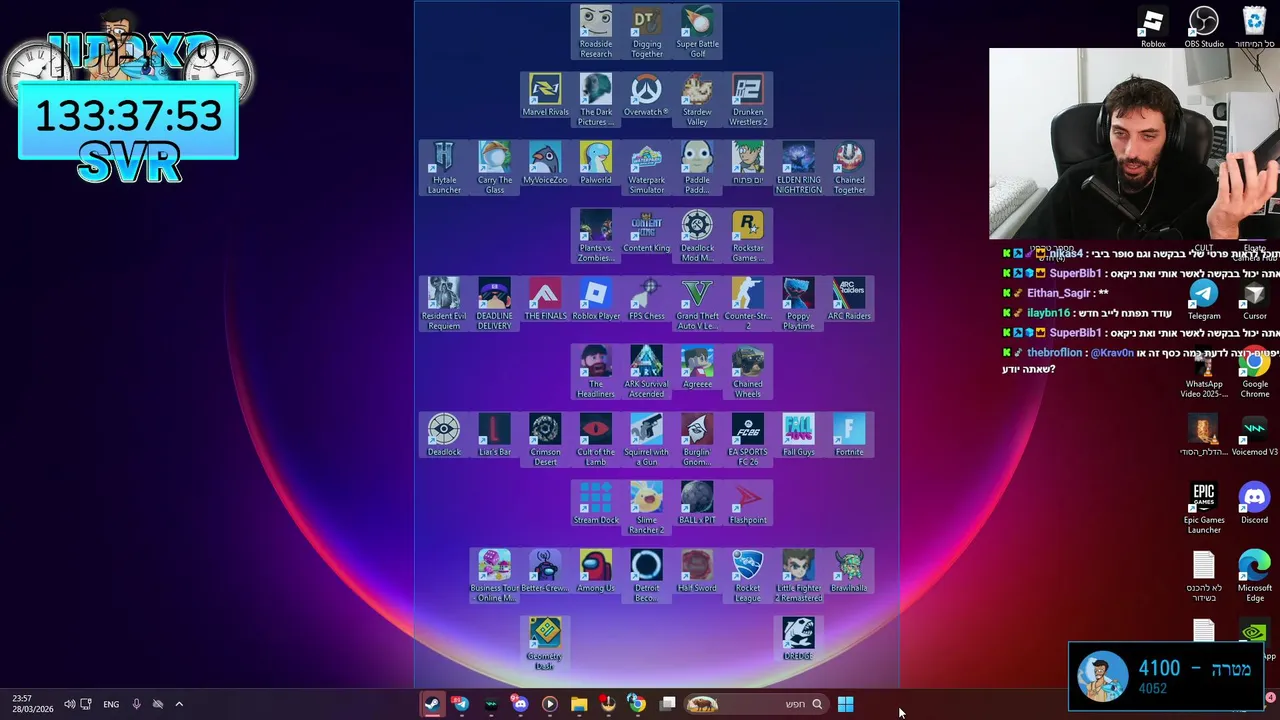Launch the ARC Raiders icon
This screenshot has width=1280, height=720.
tap(849, 300)
